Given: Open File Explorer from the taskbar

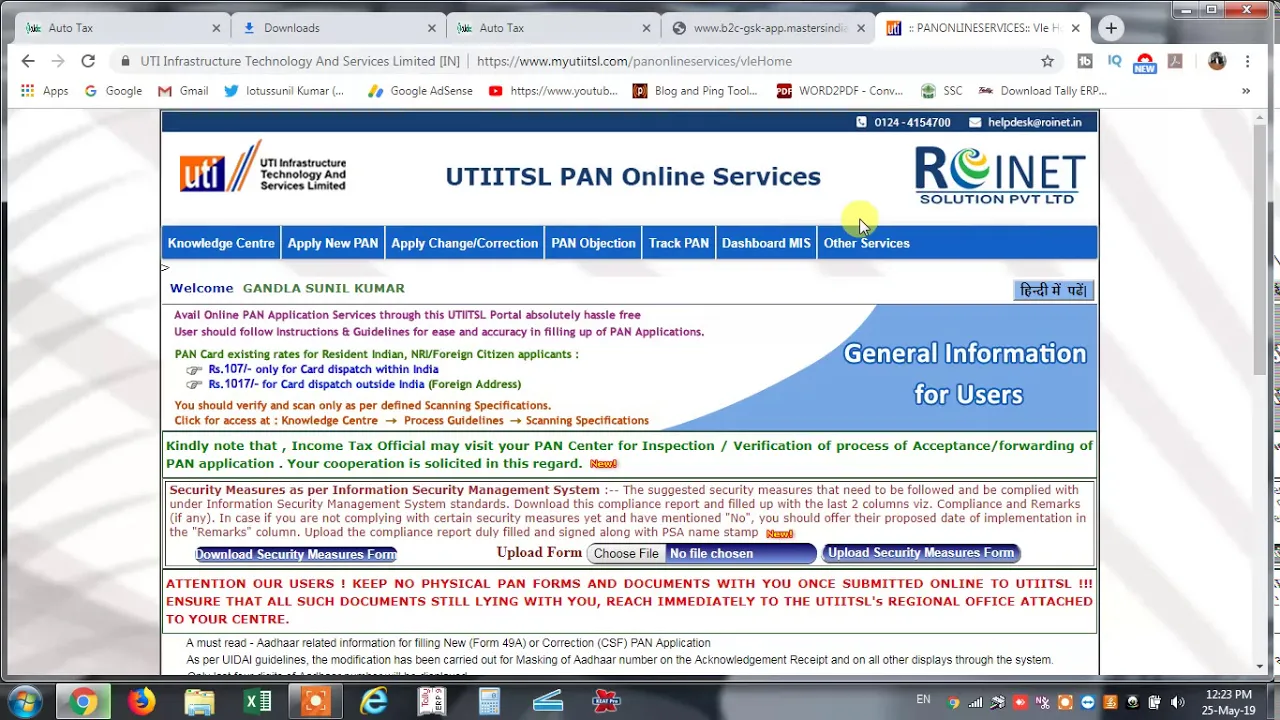Looking at the screenshot, I should 200,701.
